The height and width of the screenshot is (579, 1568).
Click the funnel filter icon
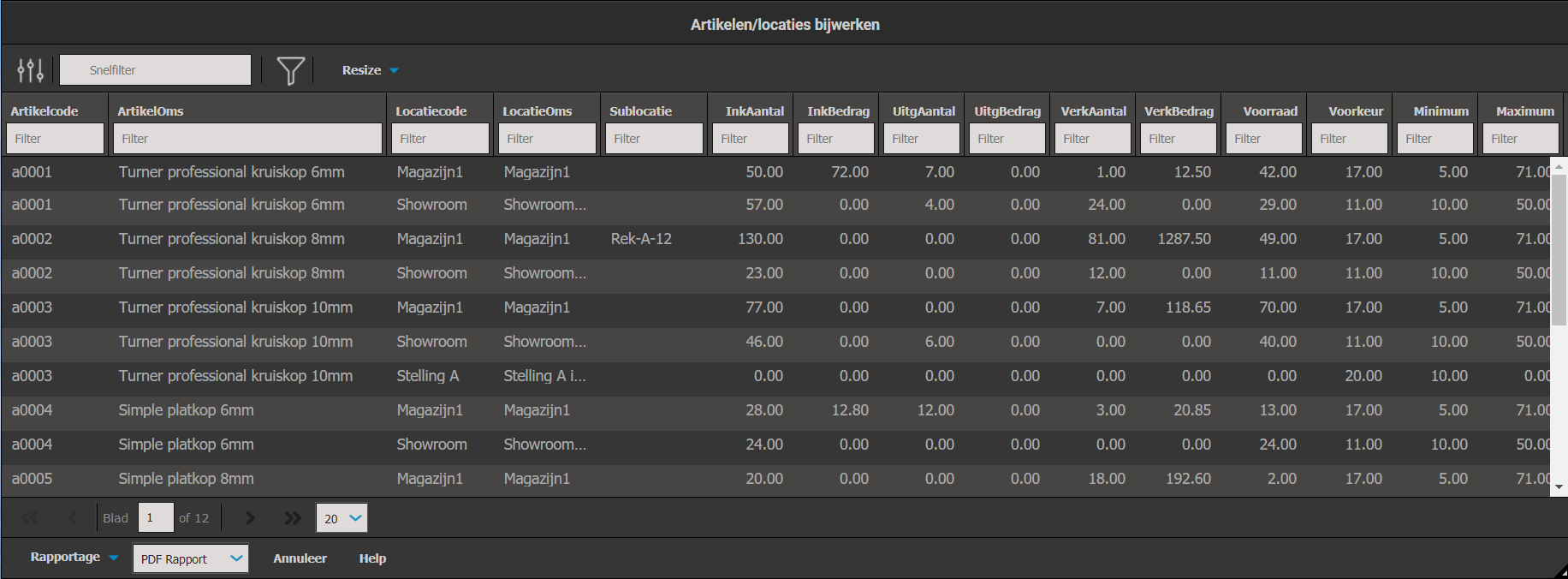291,70
